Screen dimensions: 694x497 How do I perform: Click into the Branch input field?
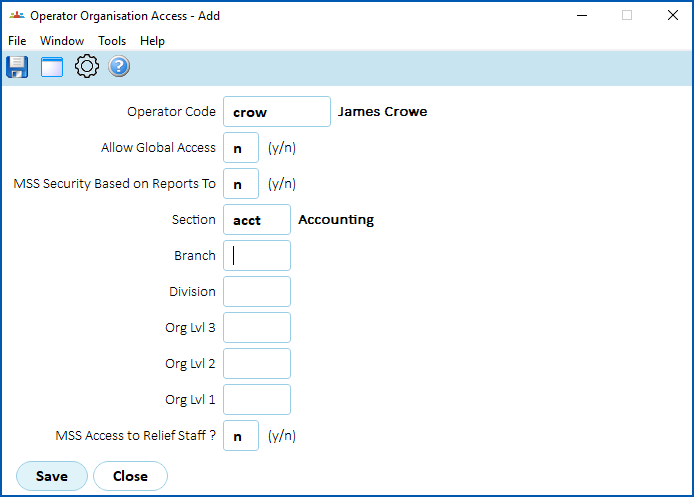pyautogui.click(x=257, y=256)
